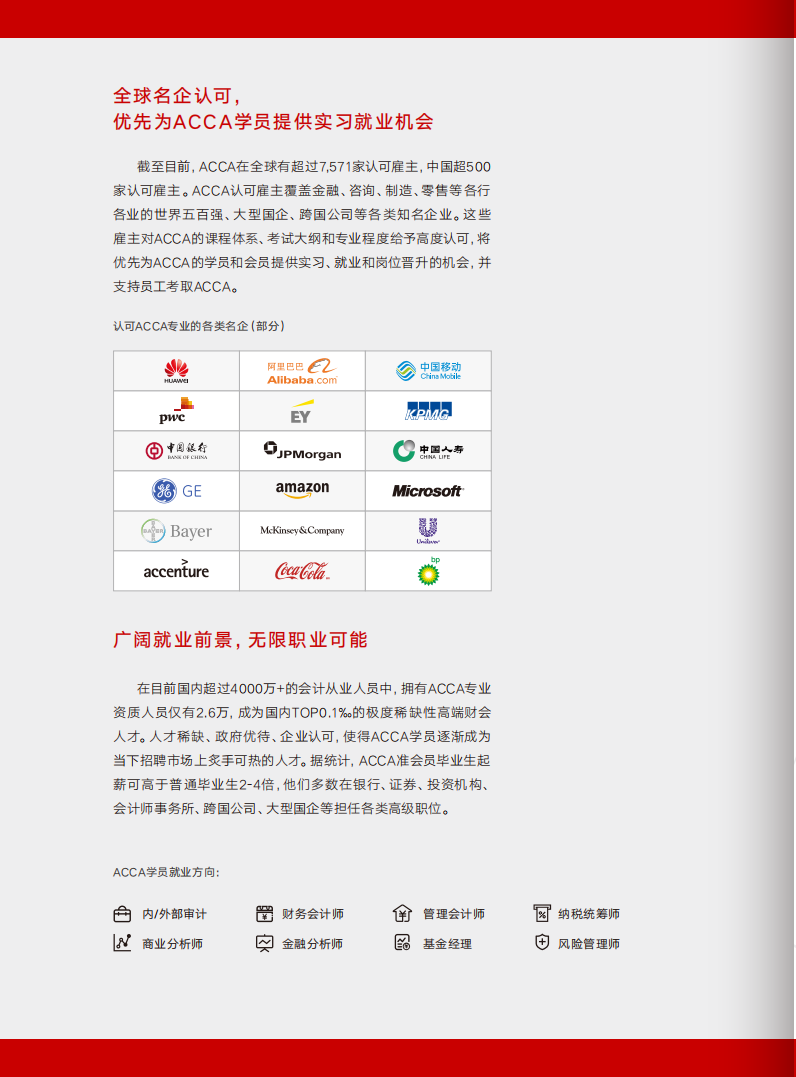The height and width of the screenshot is (1077, 796).
Task: Click line starting 会计师事务所、跨国公司
Action: (x=282, y=809)
